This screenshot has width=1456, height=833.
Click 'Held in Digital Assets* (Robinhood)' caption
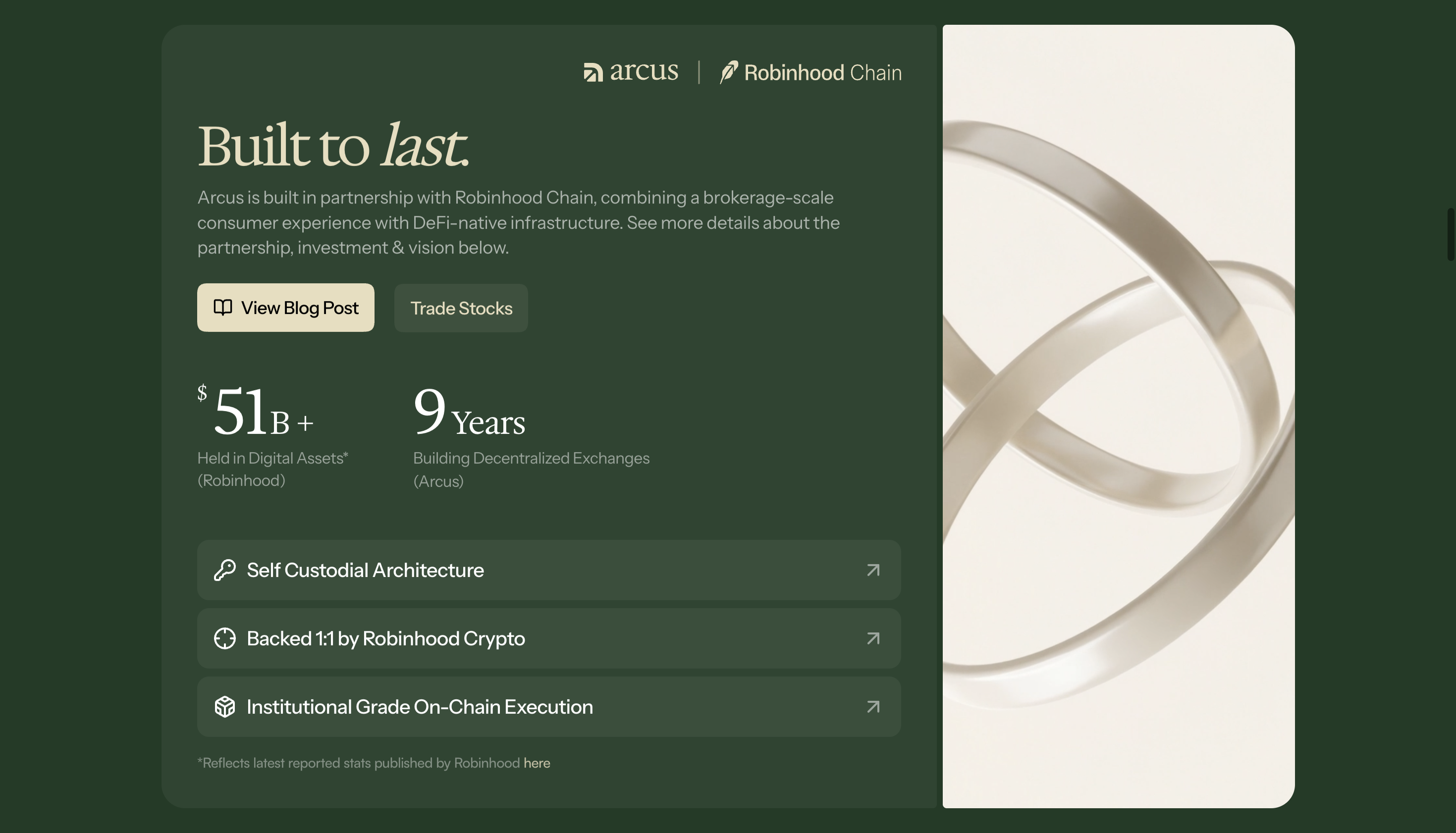coord(273,469)
